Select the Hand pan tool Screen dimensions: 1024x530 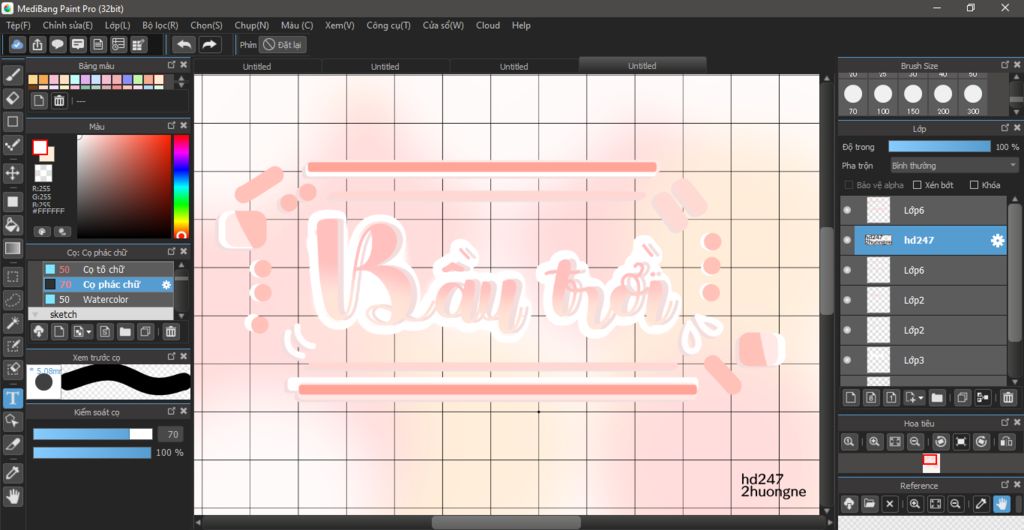[x=13, y=495]
